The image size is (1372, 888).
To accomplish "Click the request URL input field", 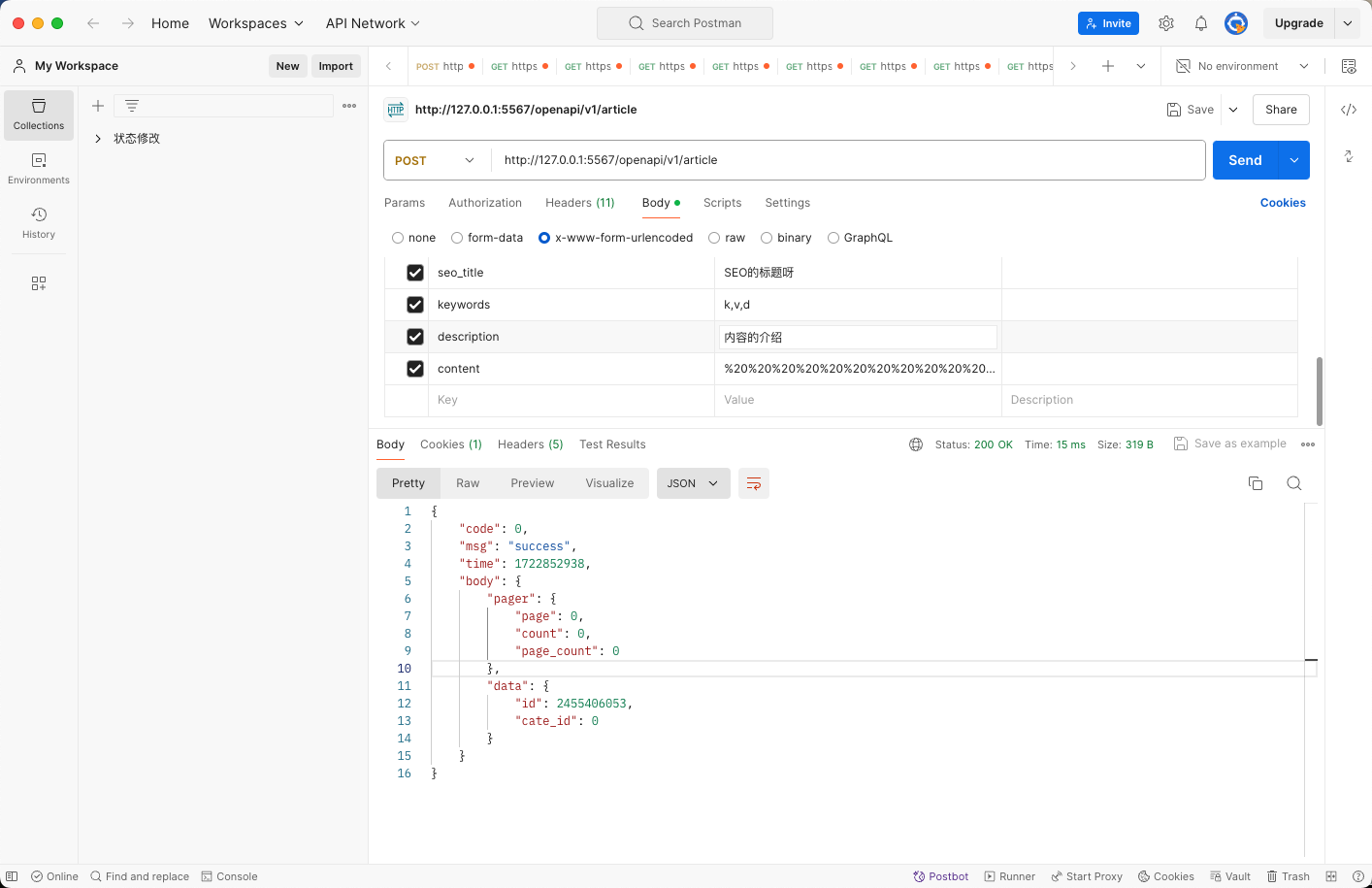I will click(x=849, y=160).
